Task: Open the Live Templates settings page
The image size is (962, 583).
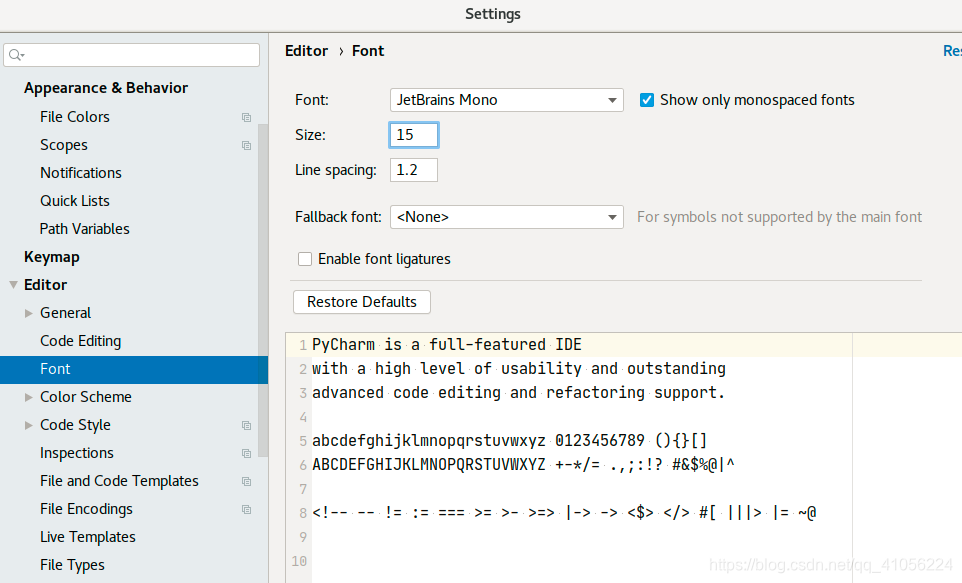Action: 88,537
